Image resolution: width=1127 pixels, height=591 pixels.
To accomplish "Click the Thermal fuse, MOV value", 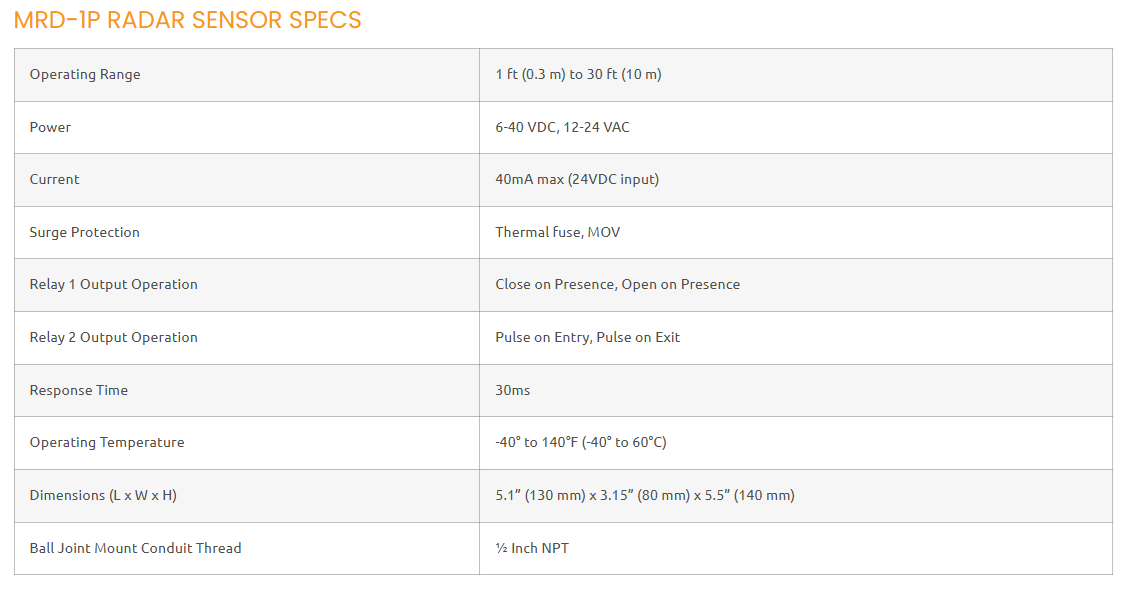I will tap(558, 232).
